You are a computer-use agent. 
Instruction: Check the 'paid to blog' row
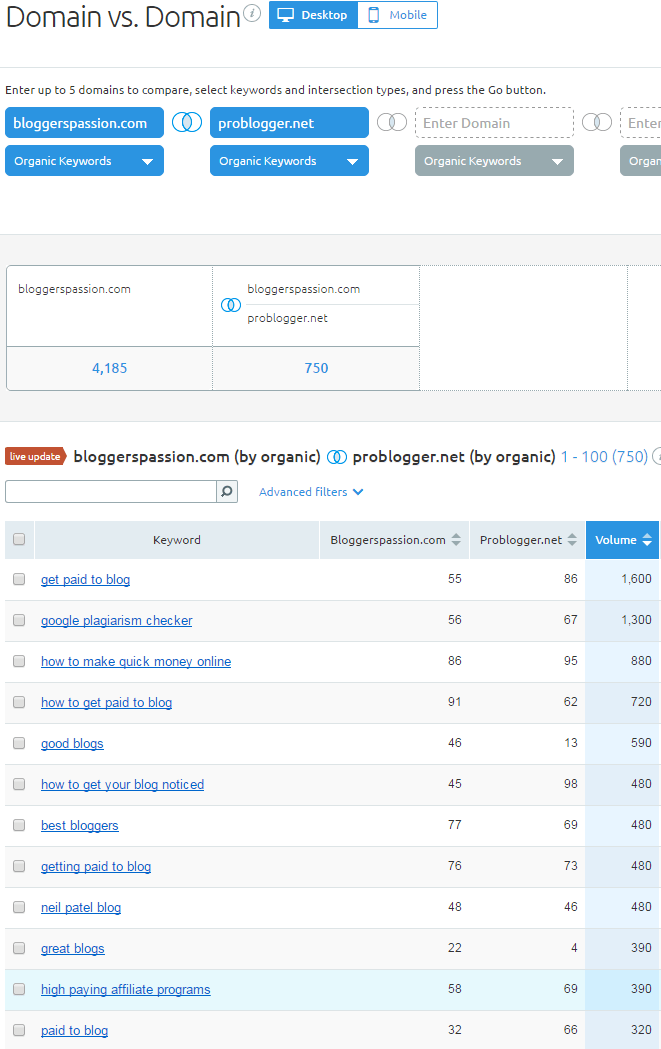19,1030
